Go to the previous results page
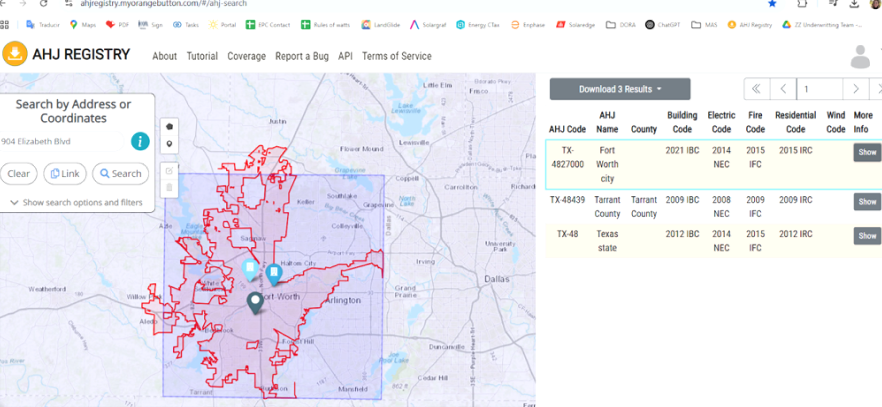Image resolution: width=882 pixels, height=407 pixels. point(783,89)
